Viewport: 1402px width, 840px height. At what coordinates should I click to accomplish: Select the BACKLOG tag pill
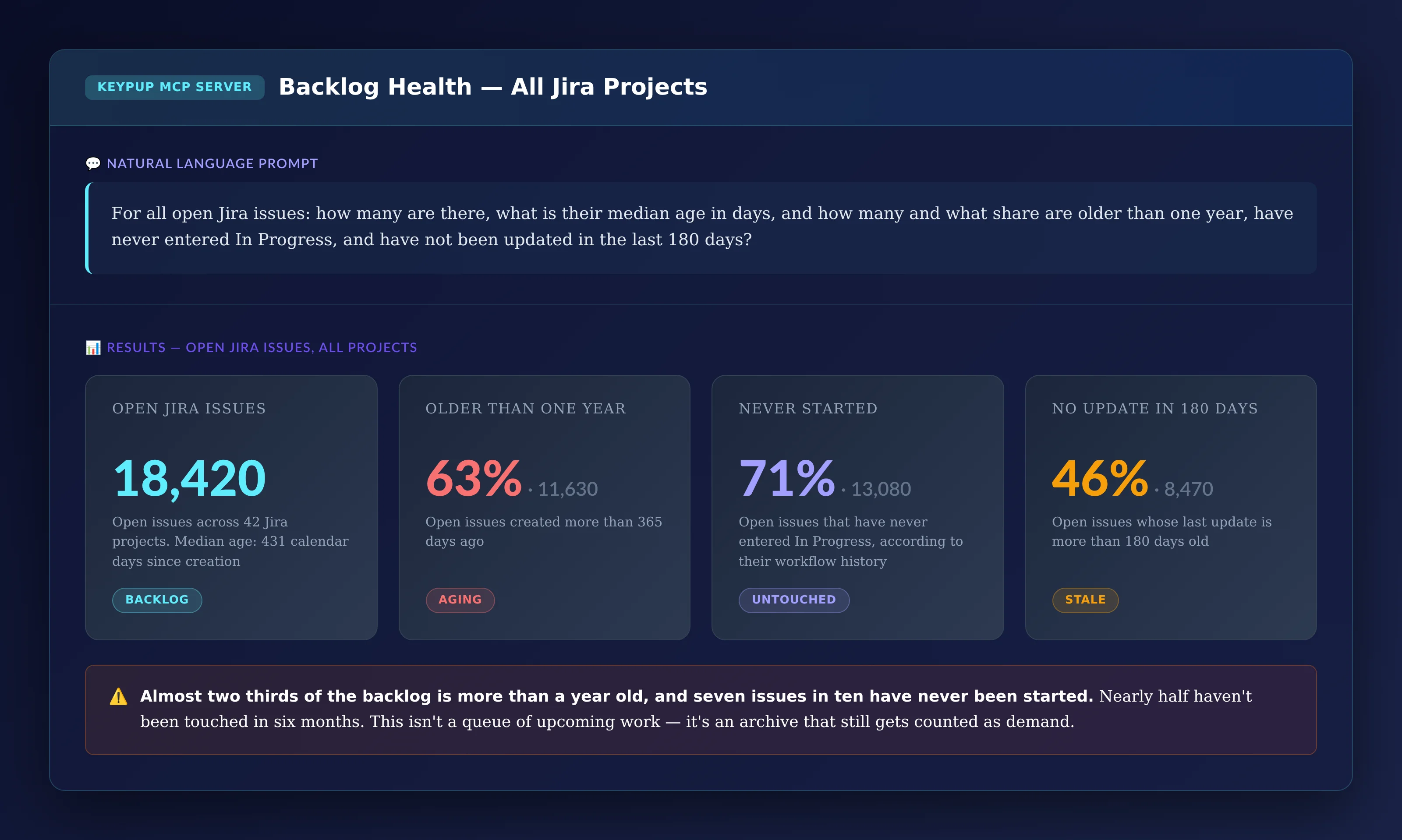157,600
